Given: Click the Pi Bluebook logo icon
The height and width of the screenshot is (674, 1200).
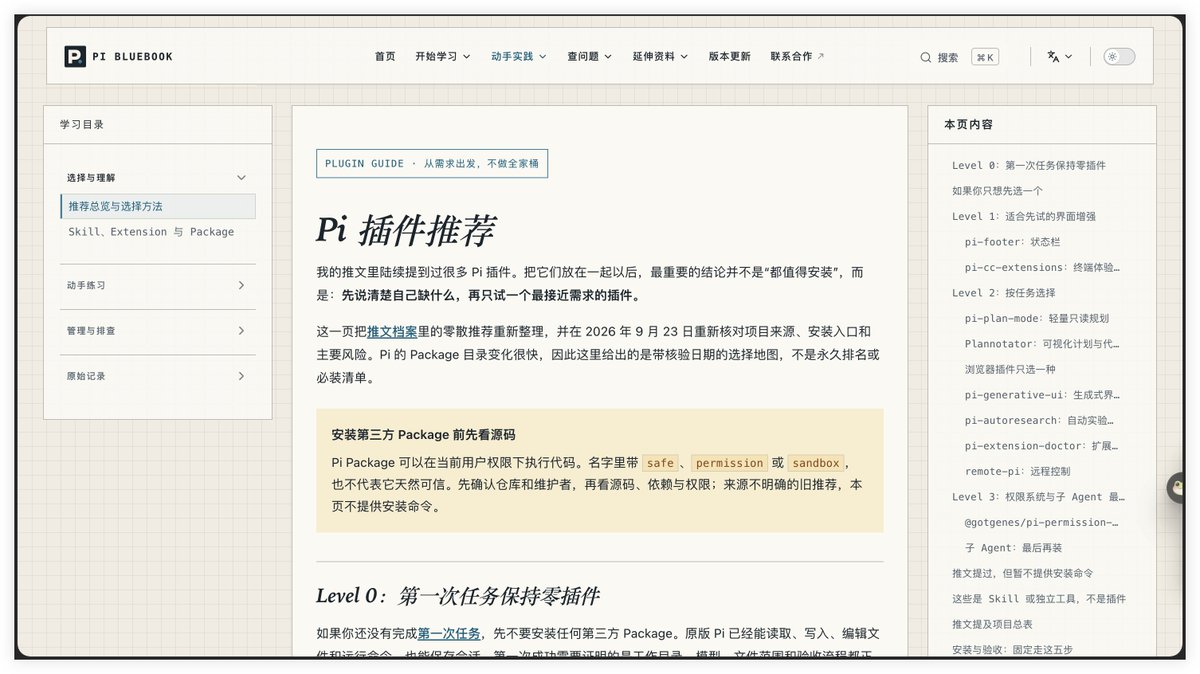Looking at the screenshot, I should 75,57.
